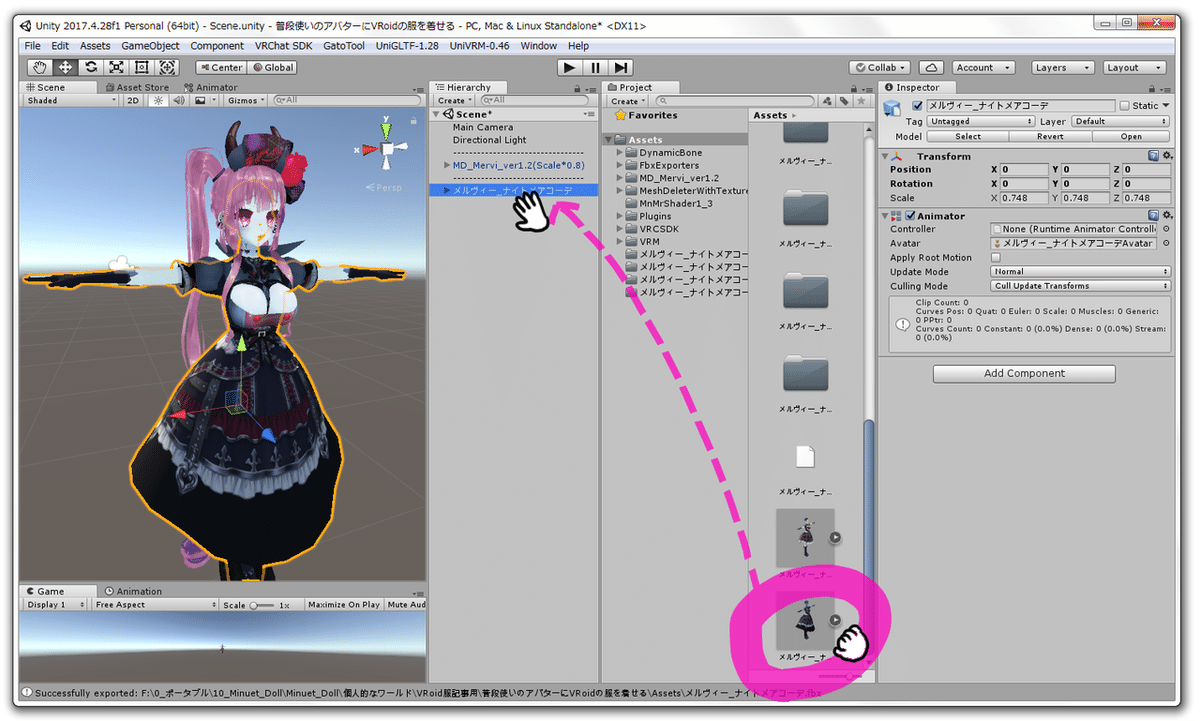Open the Culling Mode dropdown
The width and height of the screenshot is (1200, 721).
click(x=1081, y=286)
